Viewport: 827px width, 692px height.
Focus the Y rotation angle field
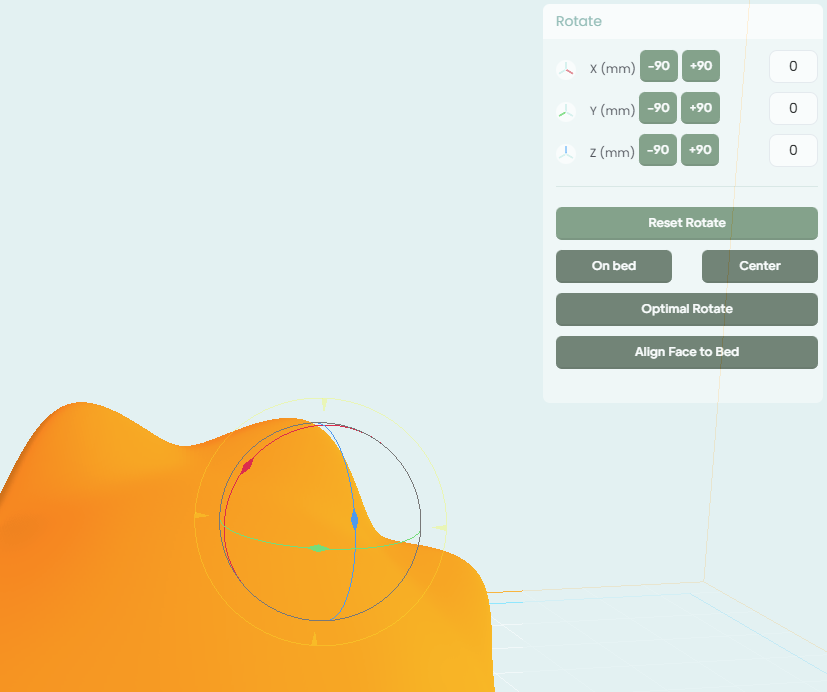click(793, 108)
